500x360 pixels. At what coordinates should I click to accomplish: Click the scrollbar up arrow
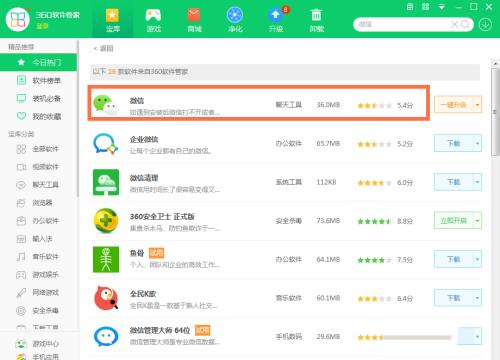pyautogui.click(x=495, y=63)
